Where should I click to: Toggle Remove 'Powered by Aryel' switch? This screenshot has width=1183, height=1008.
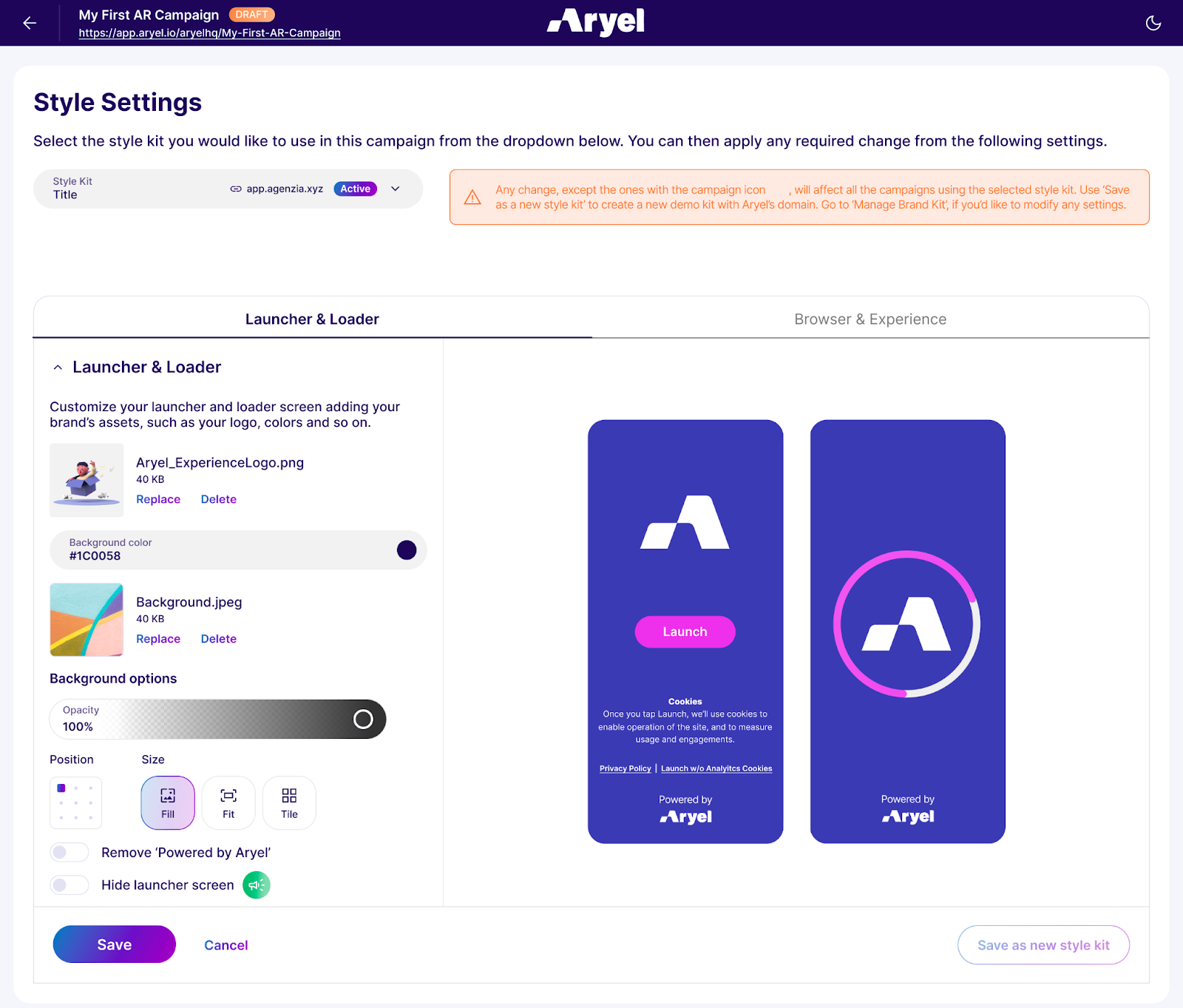(70, 853)
